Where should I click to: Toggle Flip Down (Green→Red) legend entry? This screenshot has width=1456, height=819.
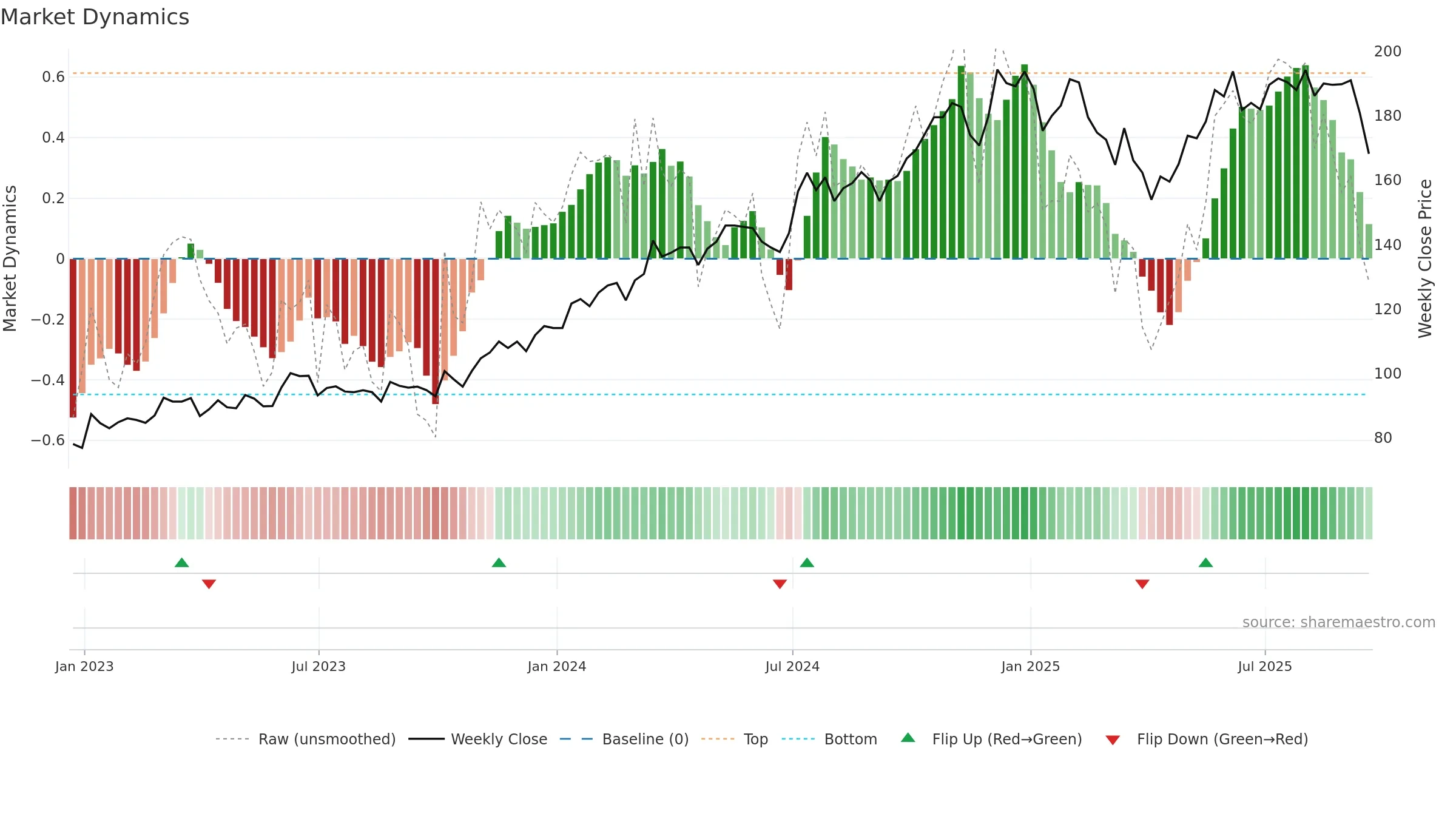pos(1207,739)
